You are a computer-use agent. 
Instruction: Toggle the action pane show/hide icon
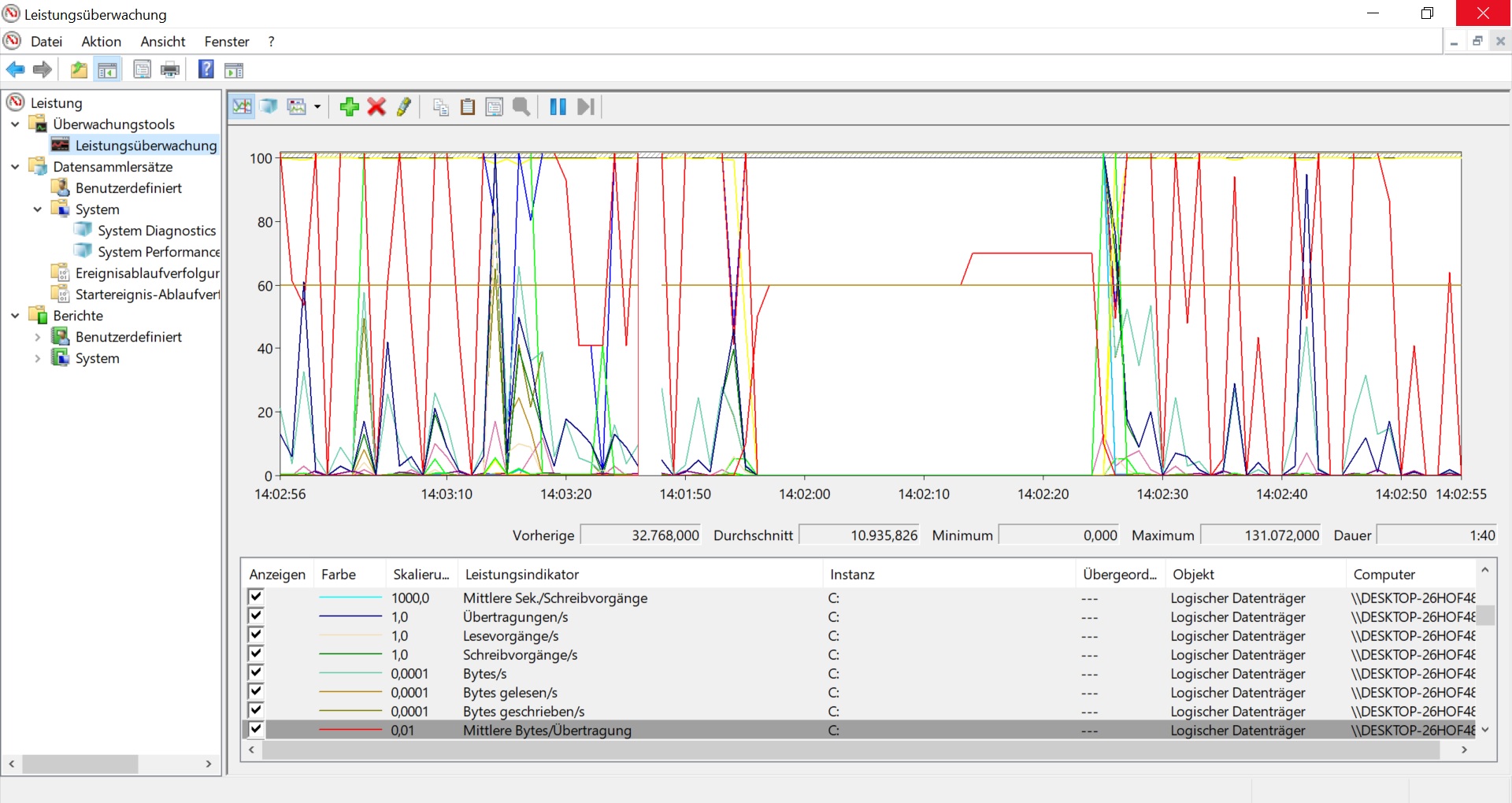coord(234,70)
